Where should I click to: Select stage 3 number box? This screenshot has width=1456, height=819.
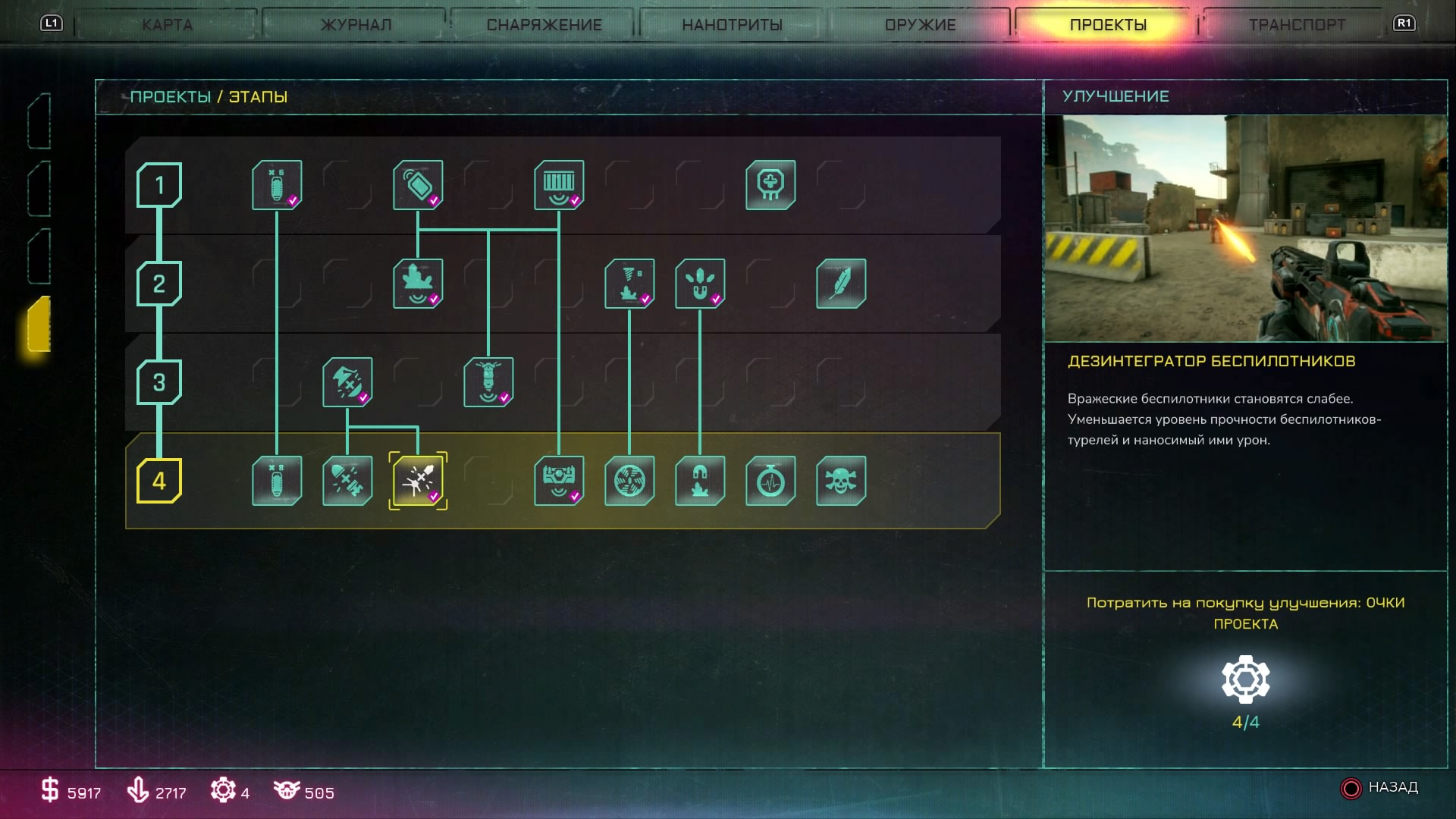pos(159,382)
